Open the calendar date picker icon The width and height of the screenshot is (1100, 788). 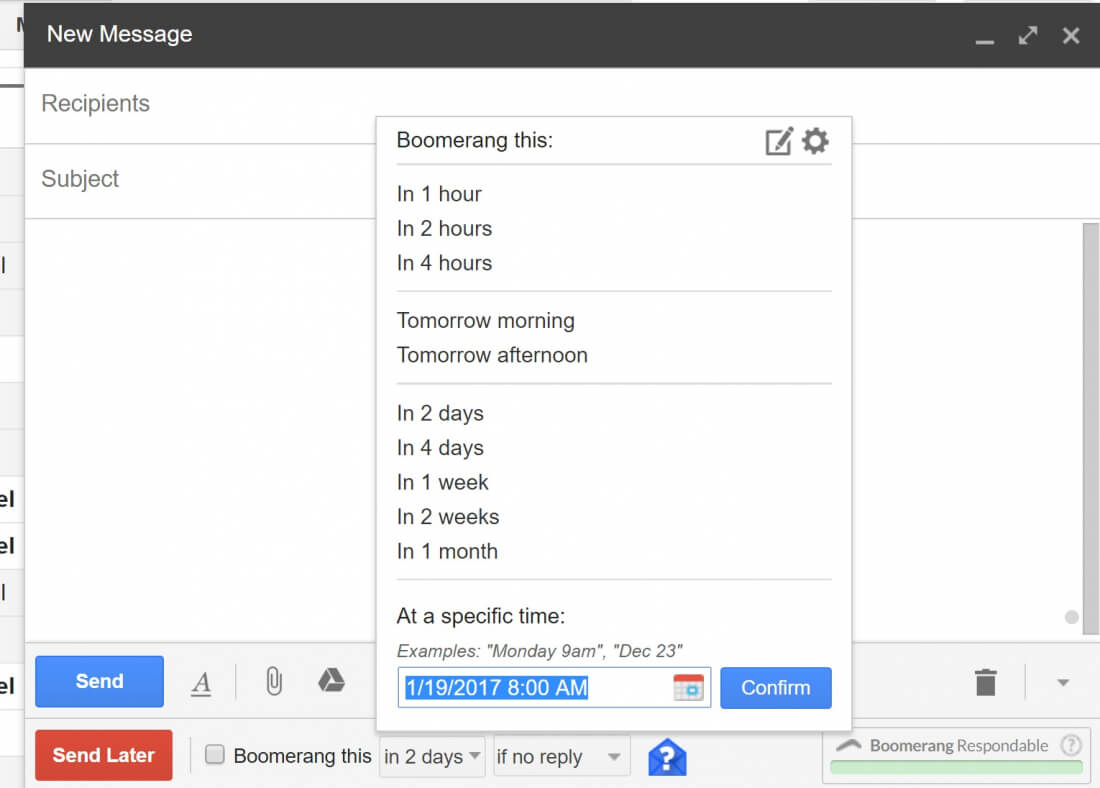coord(689,688)
